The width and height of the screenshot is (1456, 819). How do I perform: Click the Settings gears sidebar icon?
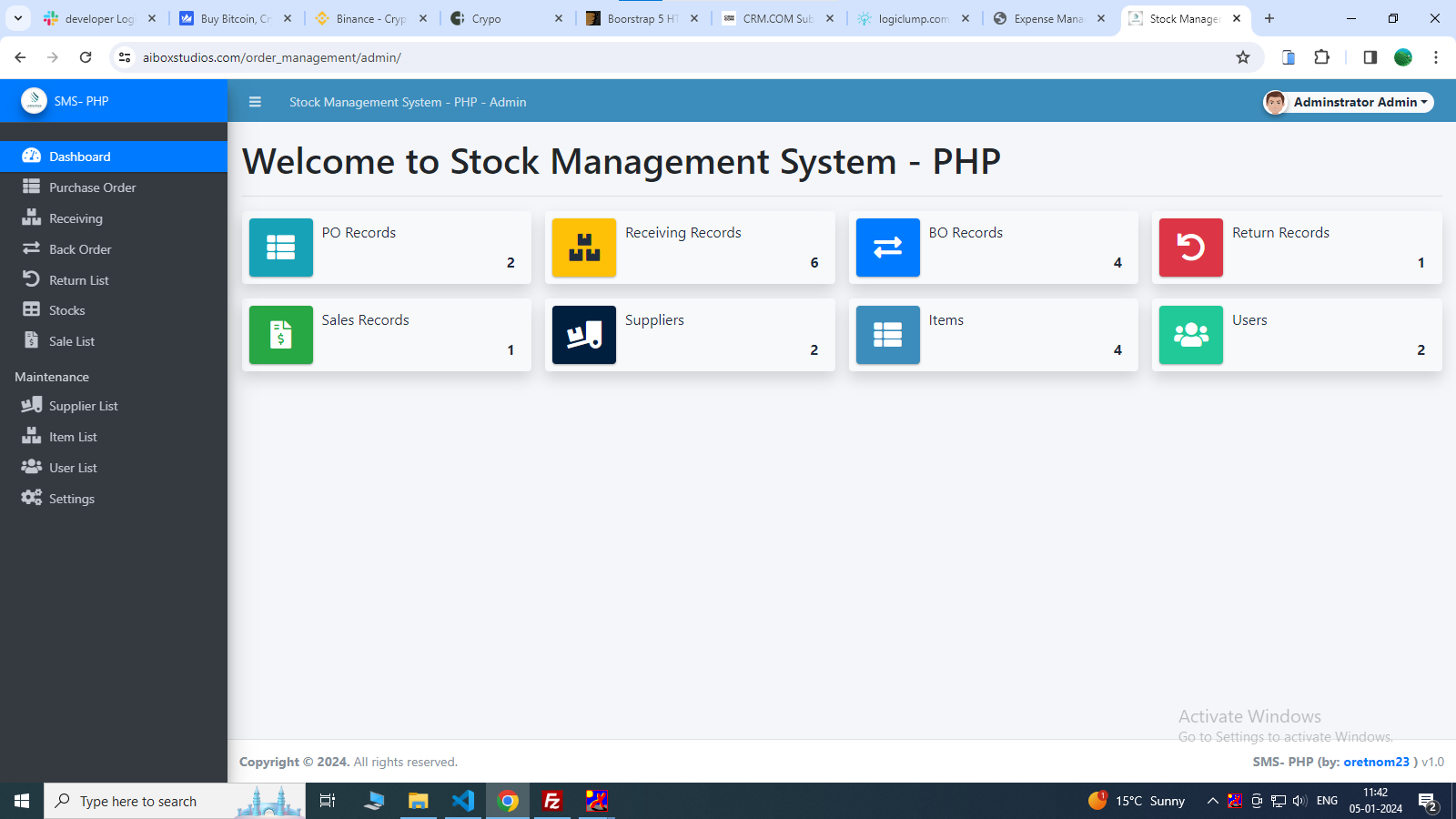pyautogui.click(x=32, y=498)
